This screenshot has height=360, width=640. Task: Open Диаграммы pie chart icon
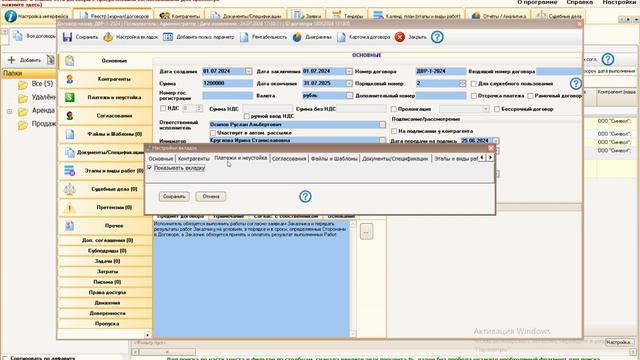(297, 37)
